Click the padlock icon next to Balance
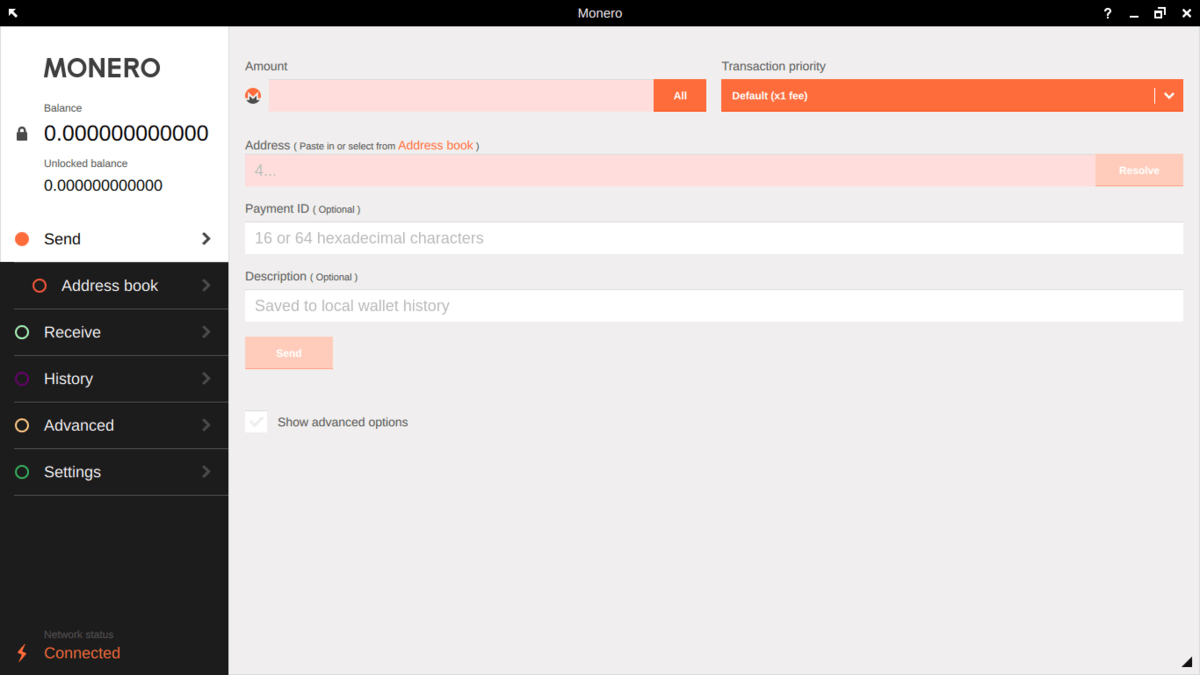 click(x=21, y=132)
